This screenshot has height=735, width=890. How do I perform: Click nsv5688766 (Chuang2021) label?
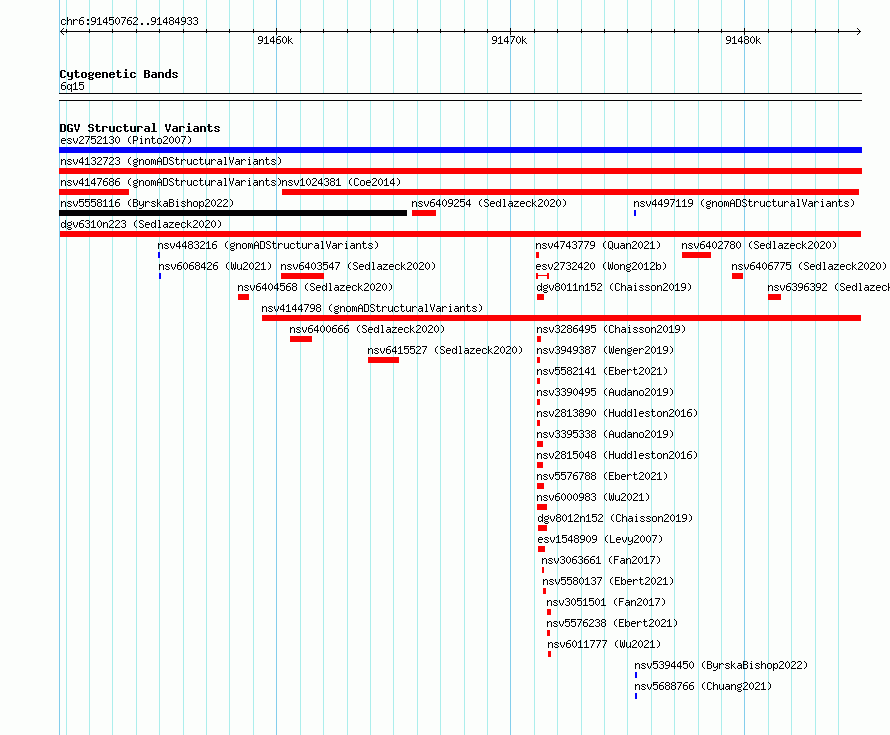703,686
